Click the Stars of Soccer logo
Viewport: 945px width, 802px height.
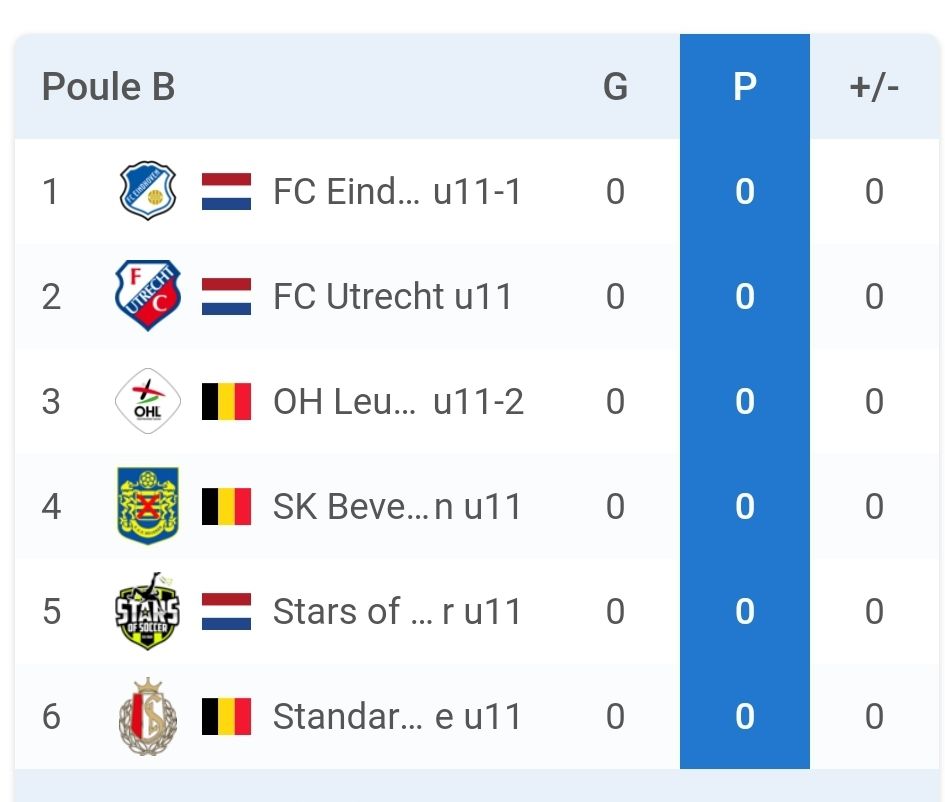[x=147, y=611]
